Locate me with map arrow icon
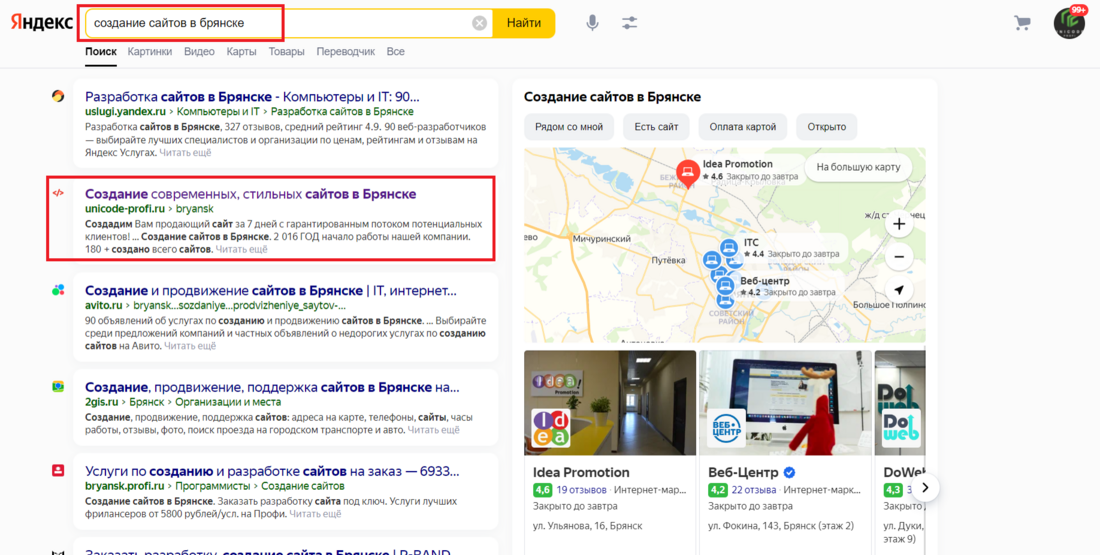The height and width of the screenshot is (555, 1100). click(899, 289)
